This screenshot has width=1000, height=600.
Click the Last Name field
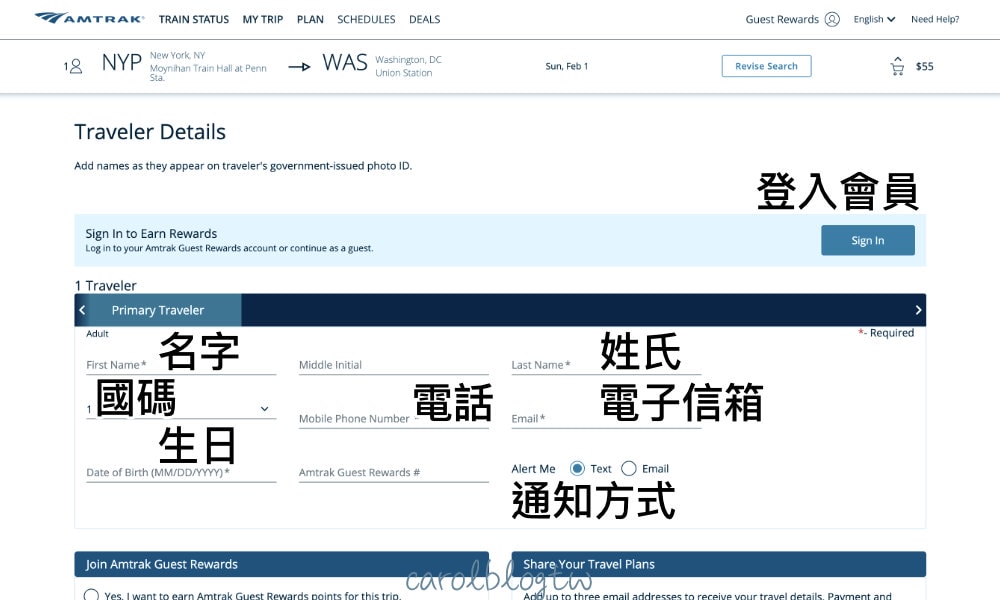(606, 365)
